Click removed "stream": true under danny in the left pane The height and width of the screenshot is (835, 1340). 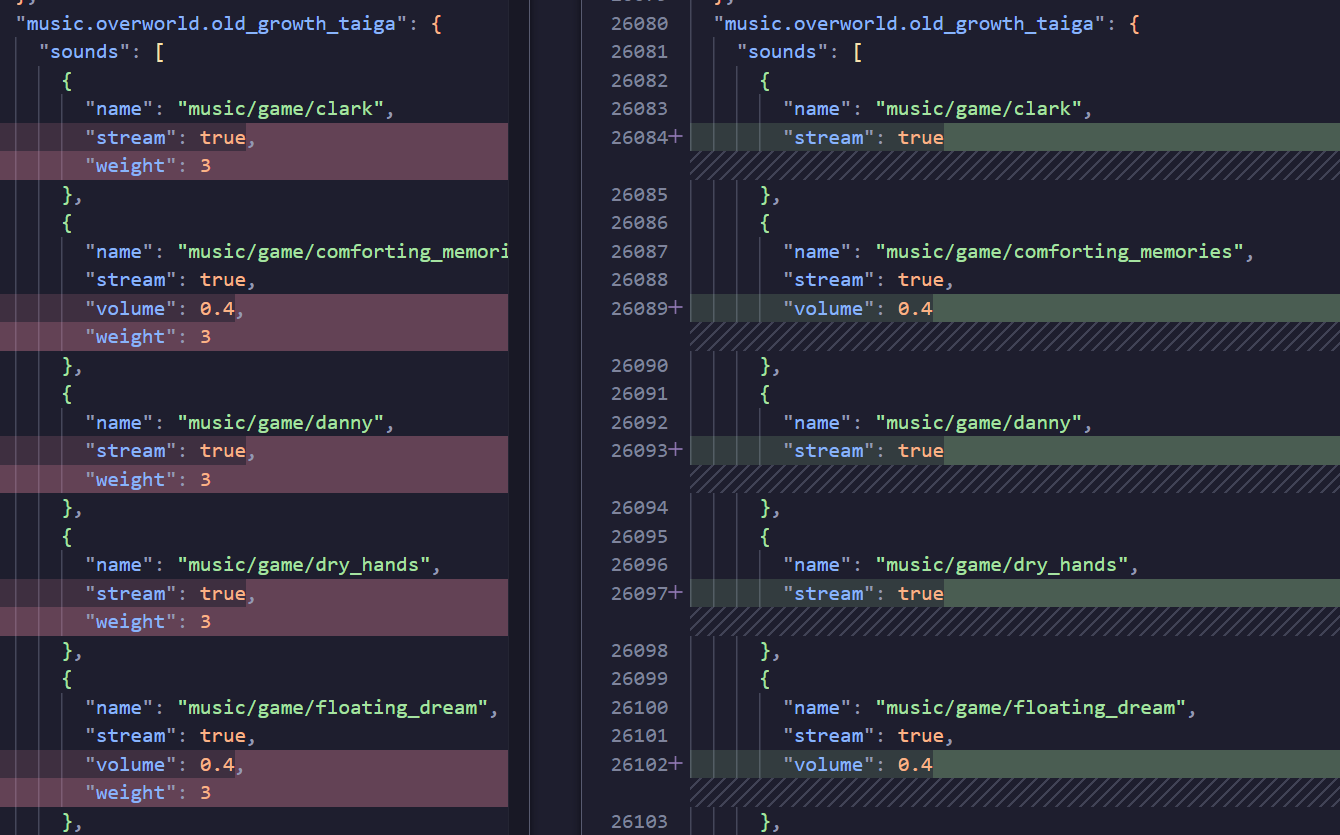tap(171, 450)
